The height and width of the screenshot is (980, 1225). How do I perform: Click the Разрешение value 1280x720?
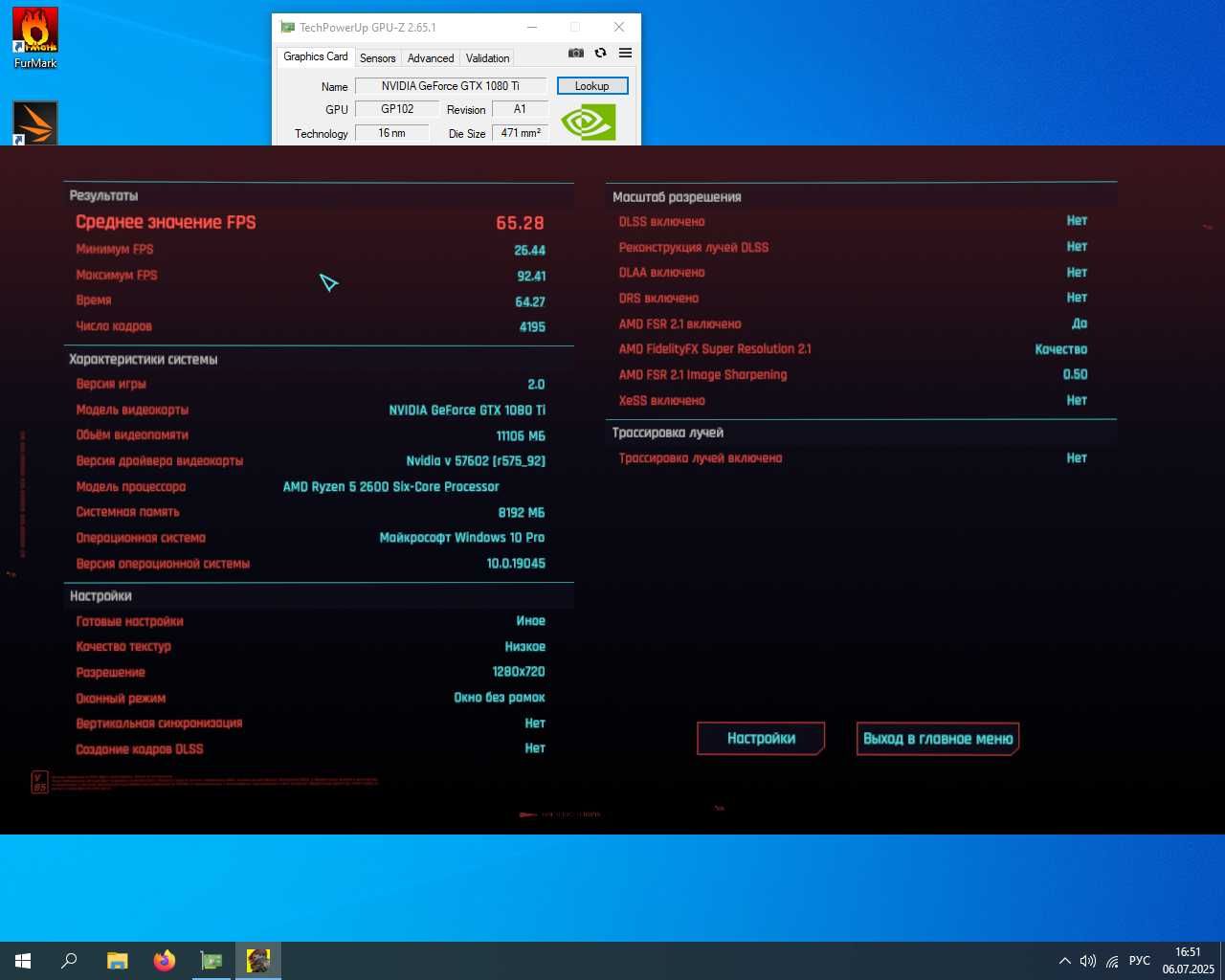pos(519,672)
